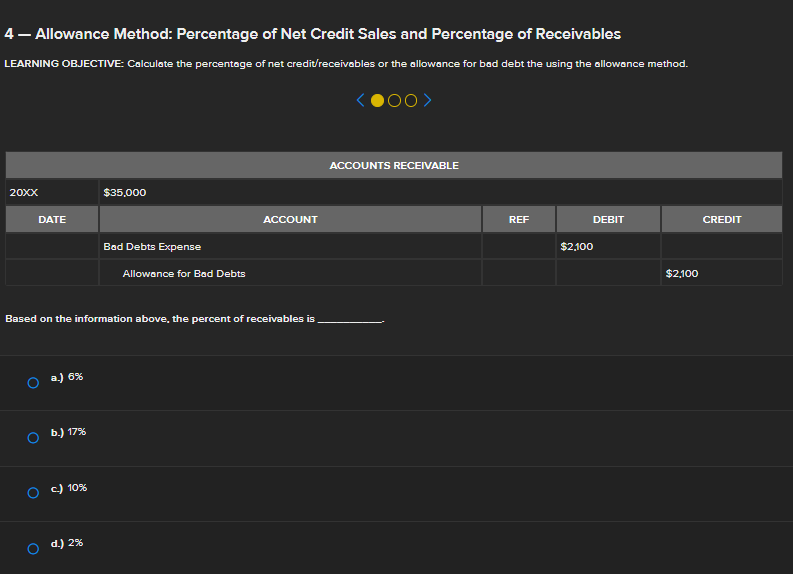Jump to the second pagination dot
The width and height of the screenshot is (793, 574).
pos(394,100)
